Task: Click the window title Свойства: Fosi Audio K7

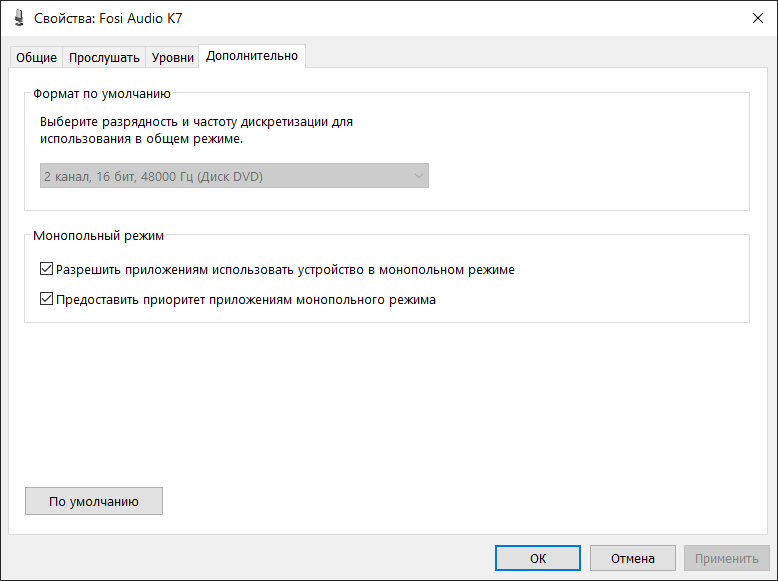Action: point(108,18)
